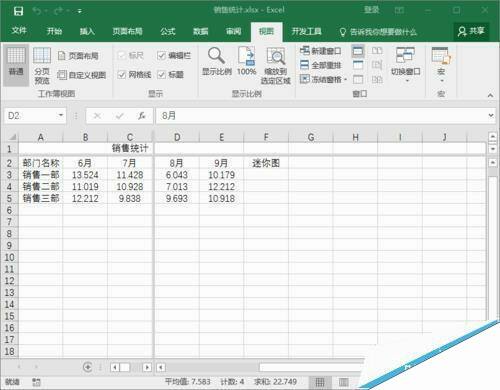Viewport: 500px width, 390px height.
Task: Open Custom Views (自定义视图)
Action: click(x=82, y=75)
